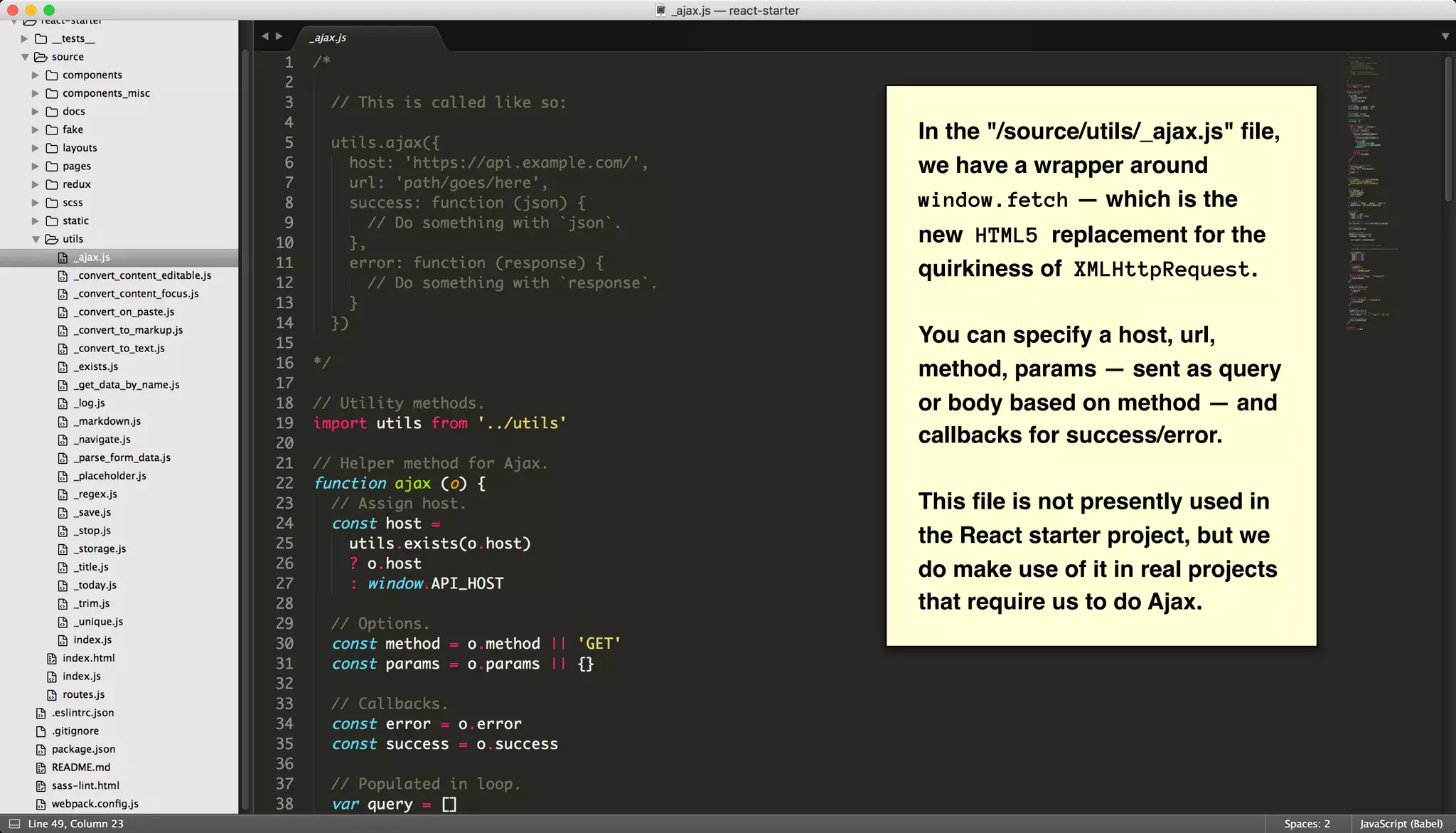Screen dimensions: 1456x833
Task: Click the 'window.API_HOST' code on line 27
Action: point(435,583)
